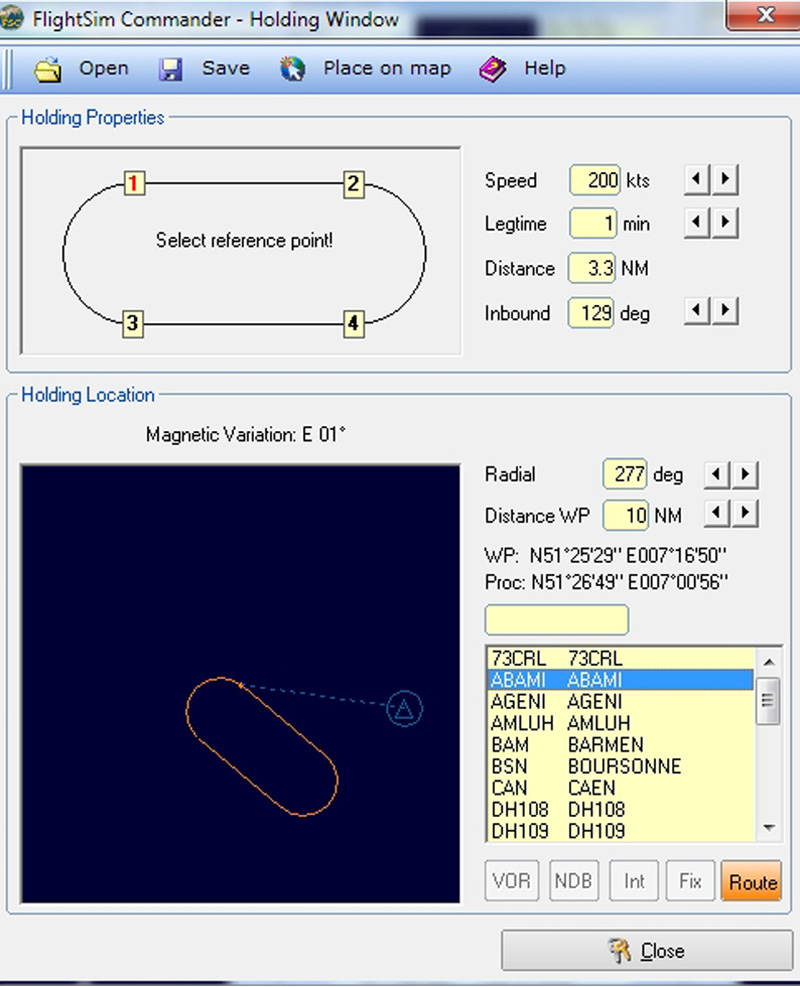Select DH108 in the waypoint list
Screen dimensions: 800x987
point(621,809)
